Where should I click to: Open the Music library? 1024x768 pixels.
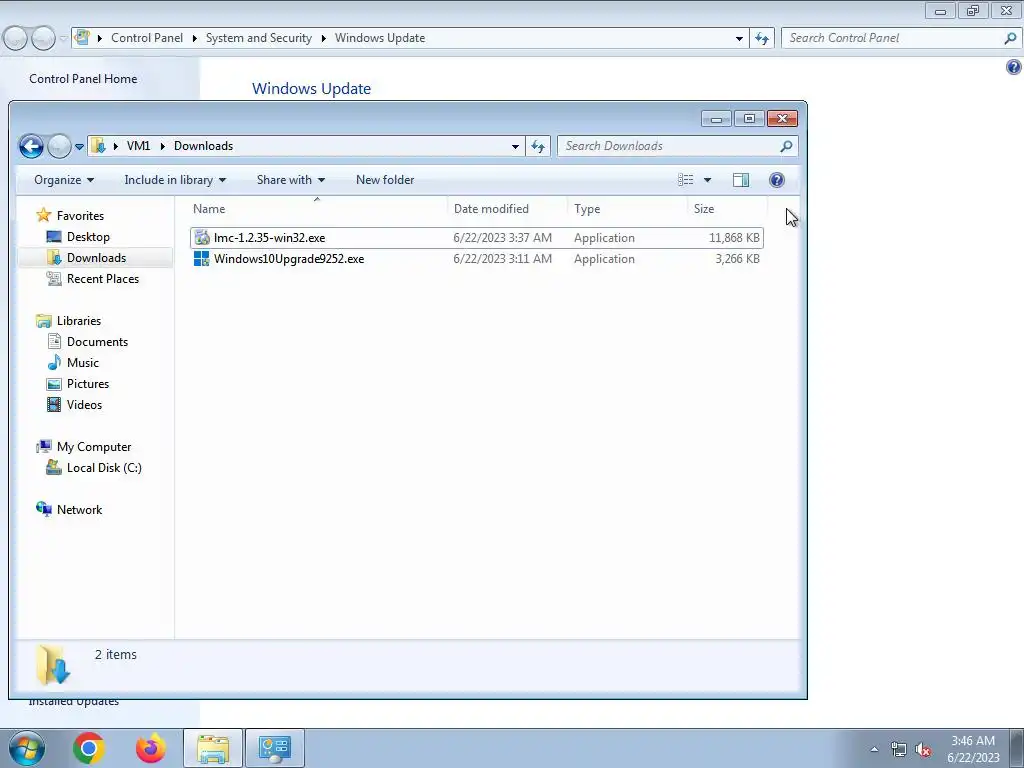coord(82,362)
